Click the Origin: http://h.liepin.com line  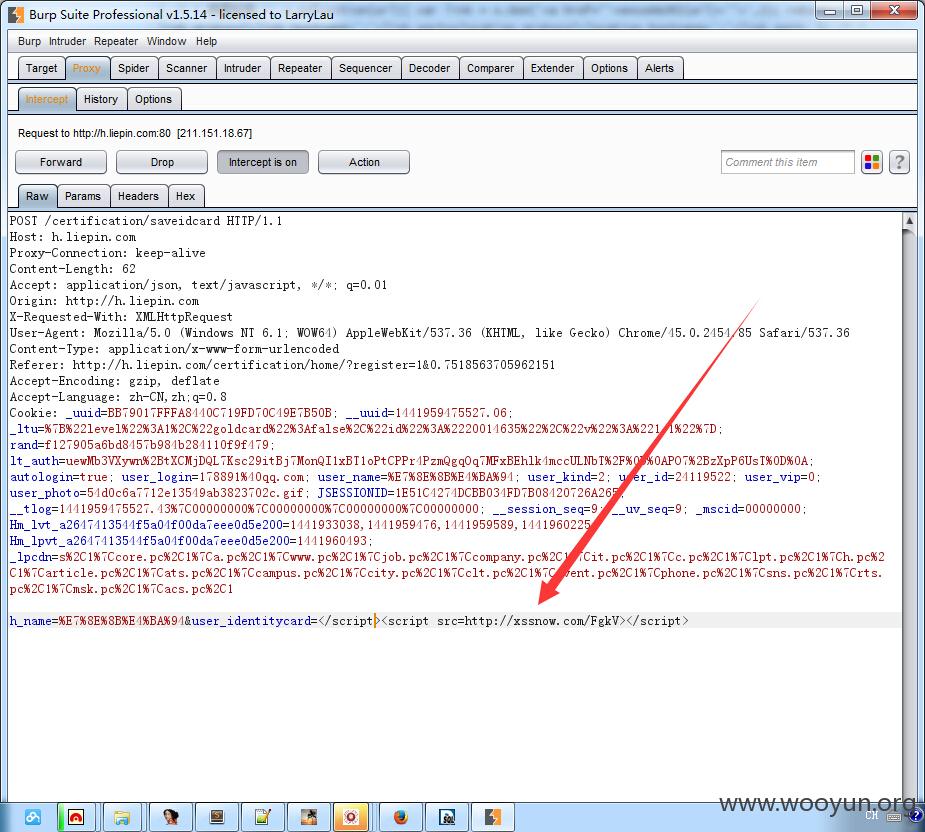[x=104, y=301]
